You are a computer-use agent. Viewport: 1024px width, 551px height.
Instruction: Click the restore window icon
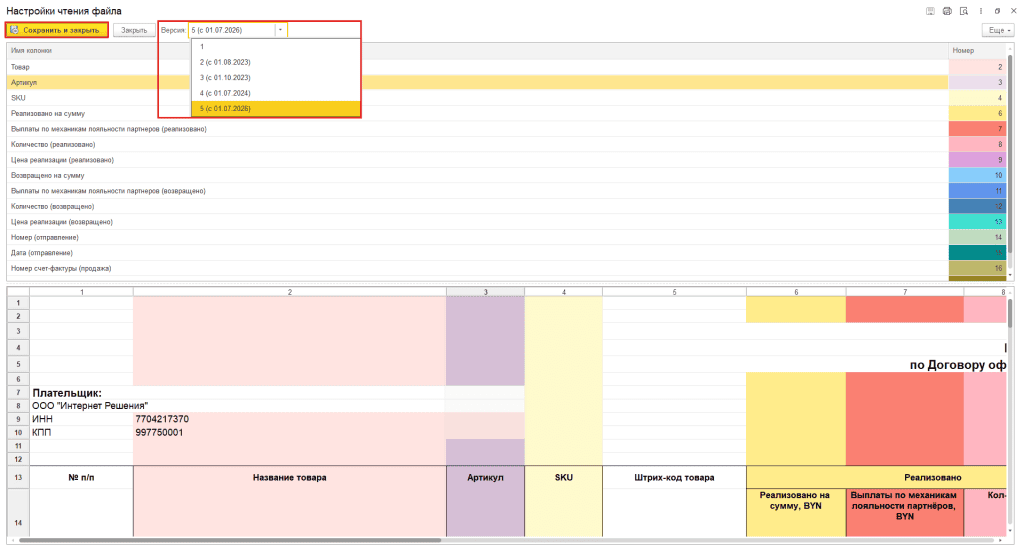pos(997,11)
